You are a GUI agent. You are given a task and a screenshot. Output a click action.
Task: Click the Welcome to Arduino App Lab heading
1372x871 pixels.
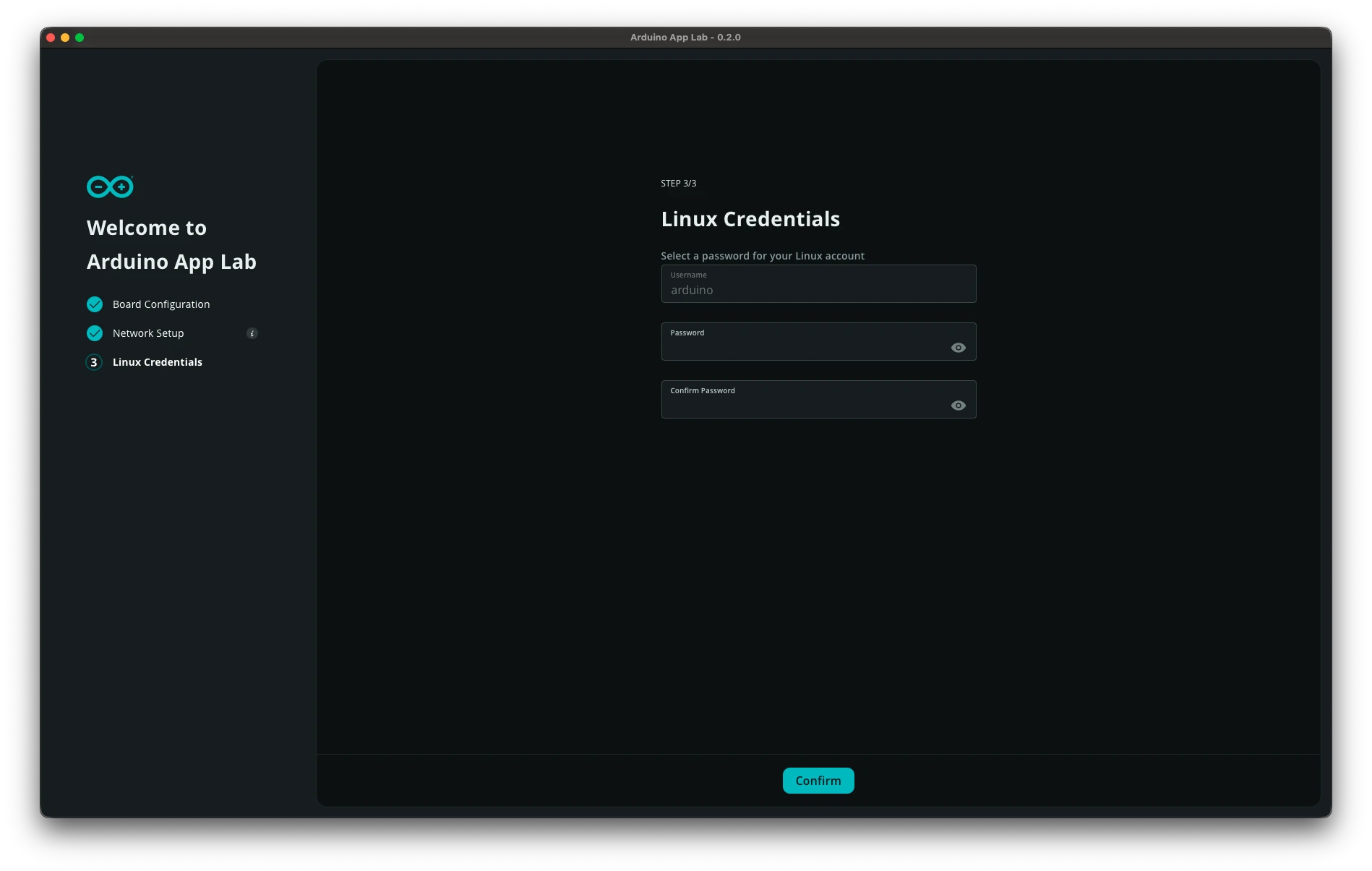tap(171, 244)
